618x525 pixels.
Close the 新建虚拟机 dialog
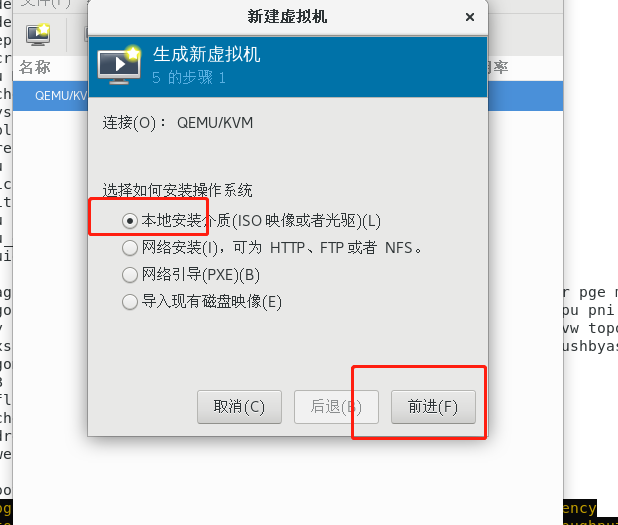(x=469, y=17)
